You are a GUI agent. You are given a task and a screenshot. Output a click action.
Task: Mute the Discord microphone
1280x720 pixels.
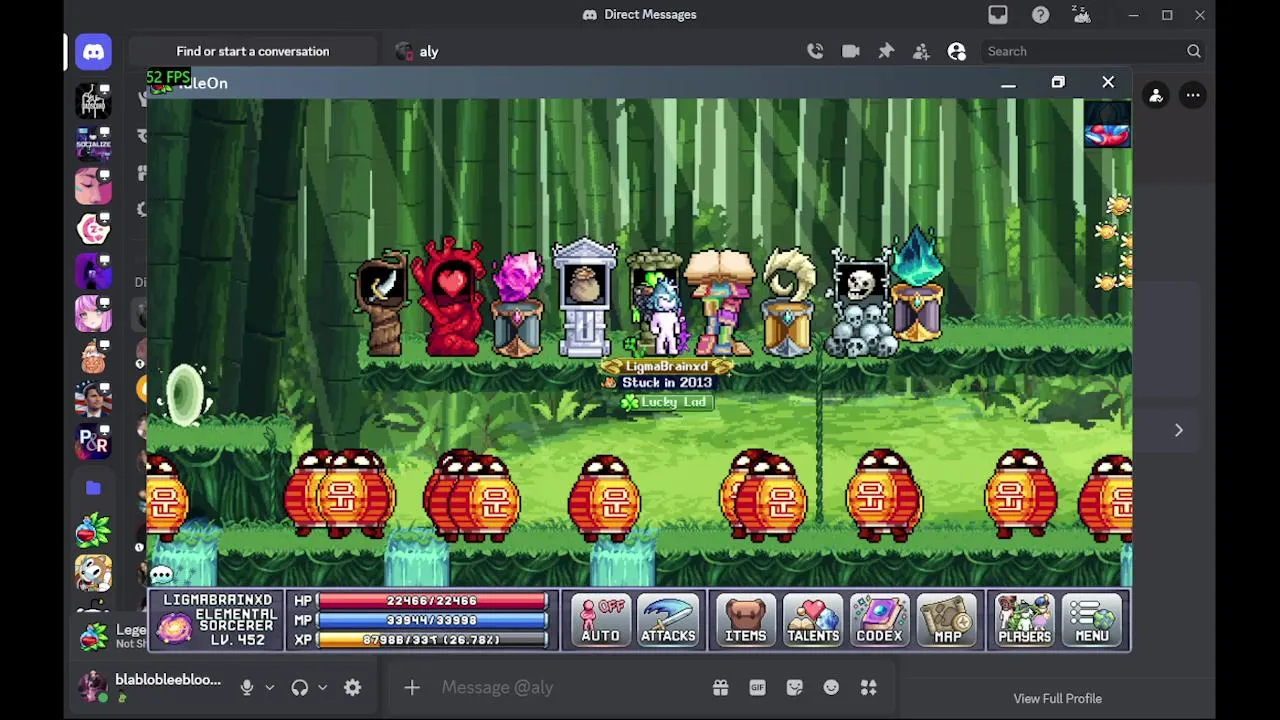point(247,687)
